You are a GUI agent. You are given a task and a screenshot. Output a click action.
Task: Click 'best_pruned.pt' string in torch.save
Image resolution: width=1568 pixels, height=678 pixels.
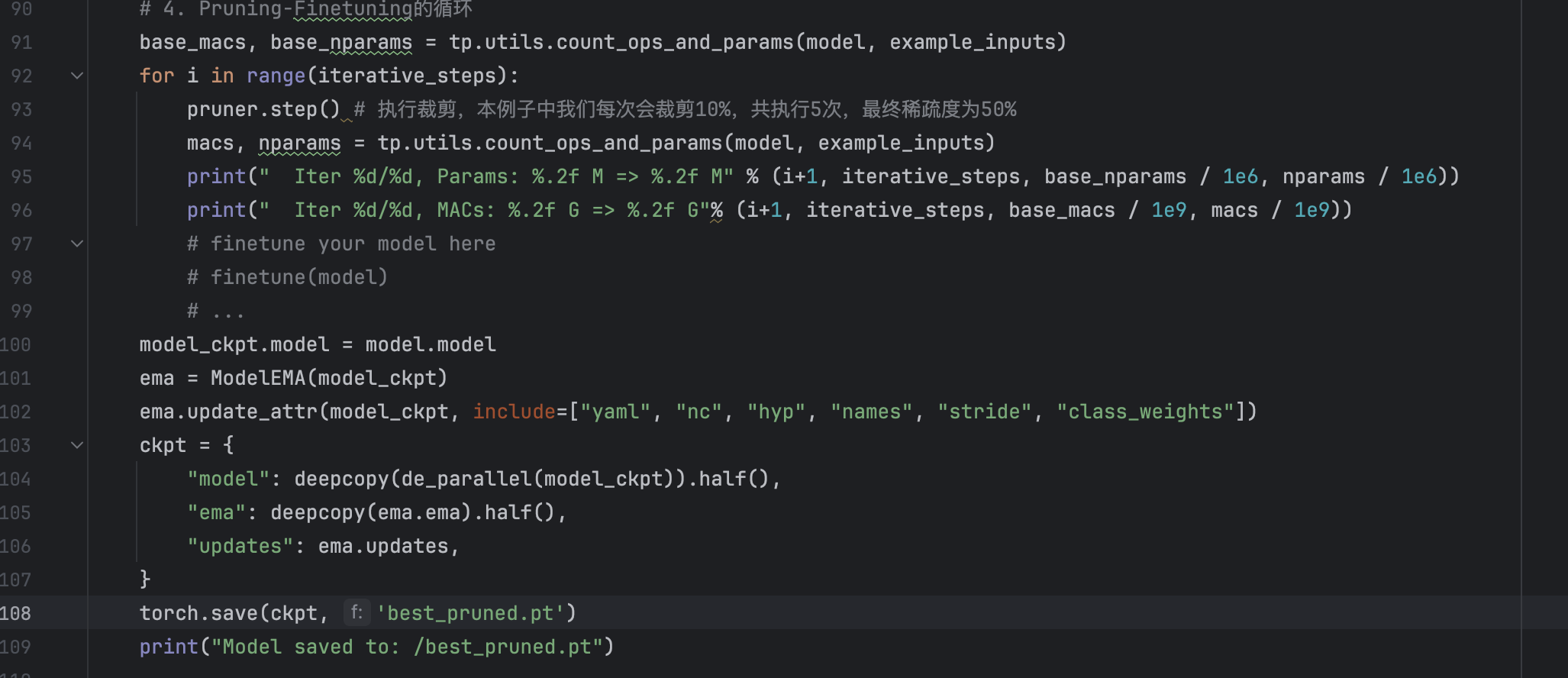pyautogui.click(x=470, y=613)
